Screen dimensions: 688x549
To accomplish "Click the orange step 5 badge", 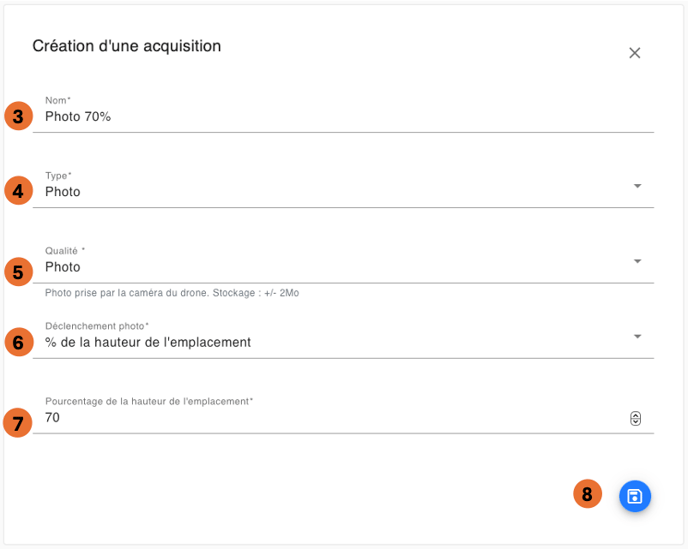I will [18, 271].
